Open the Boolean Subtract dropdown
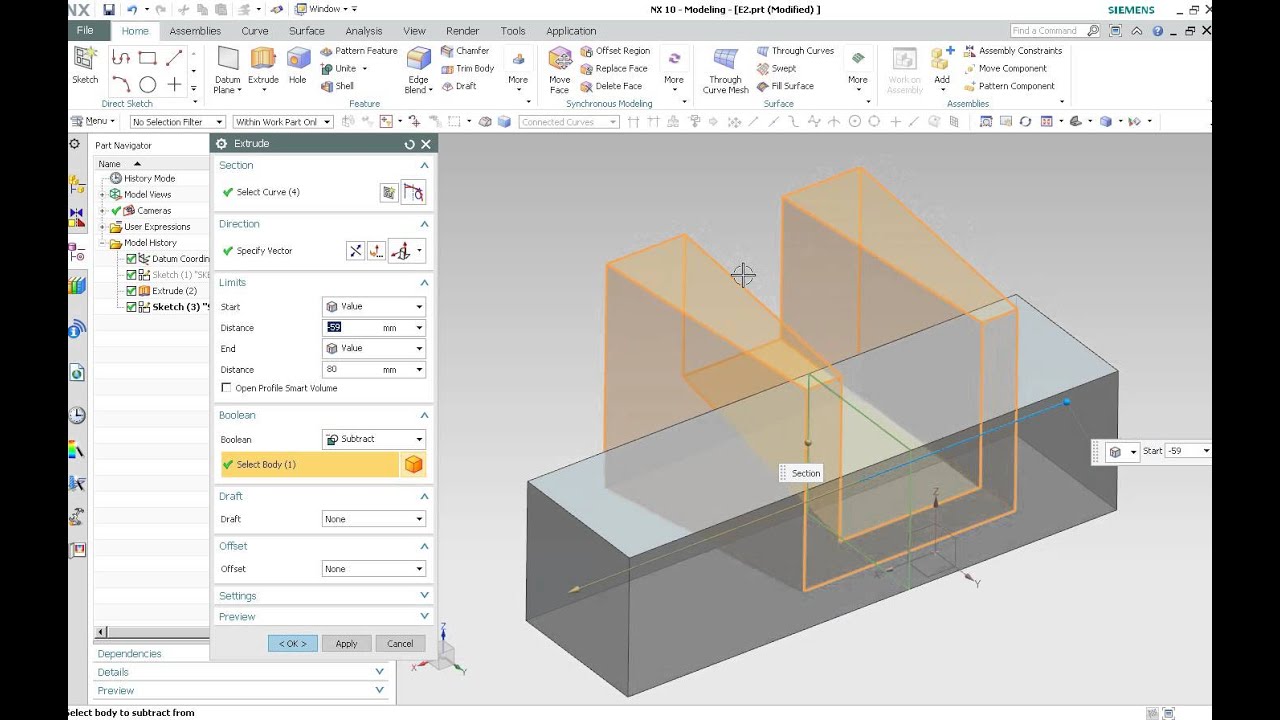Screen dimensions: 1280x720 tap(374, 439)
